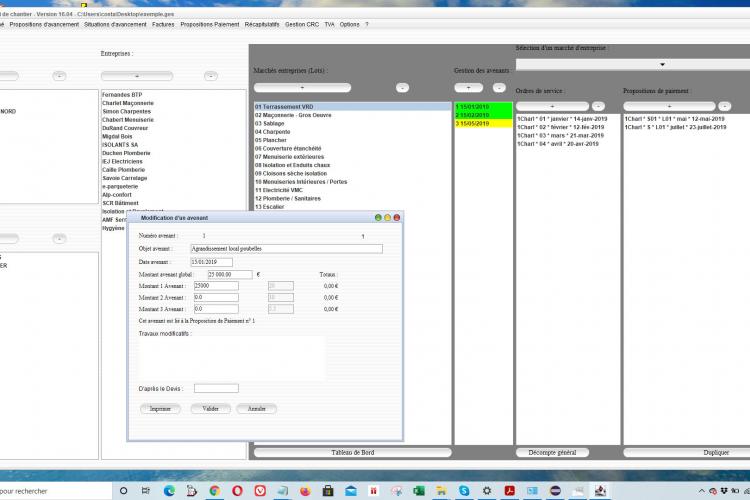750x500 pixels.
Task: Click Imprimer in the avenant dialog
Action: click(x=160, y=409)
